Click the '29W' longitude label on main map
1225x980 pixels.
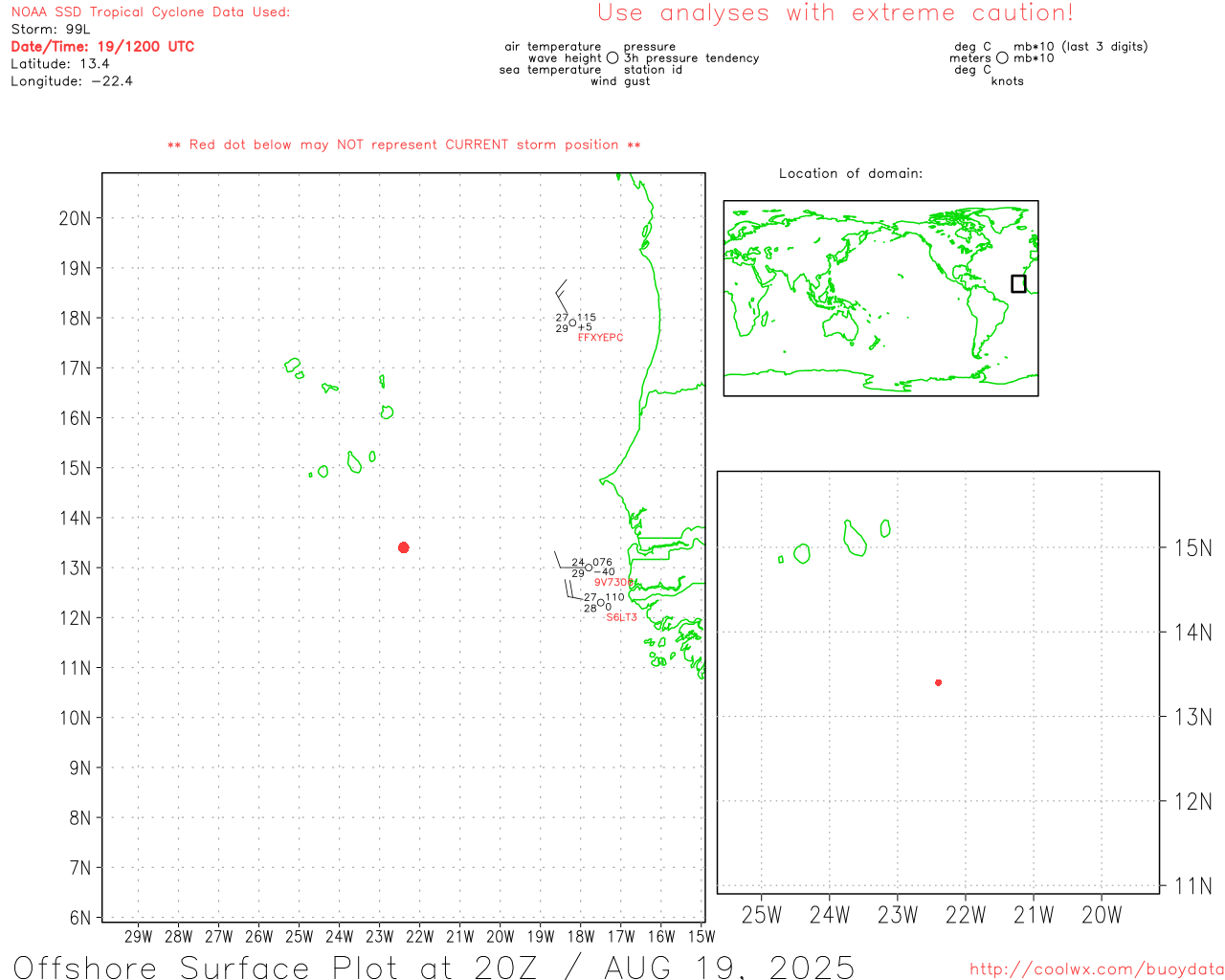139,936
